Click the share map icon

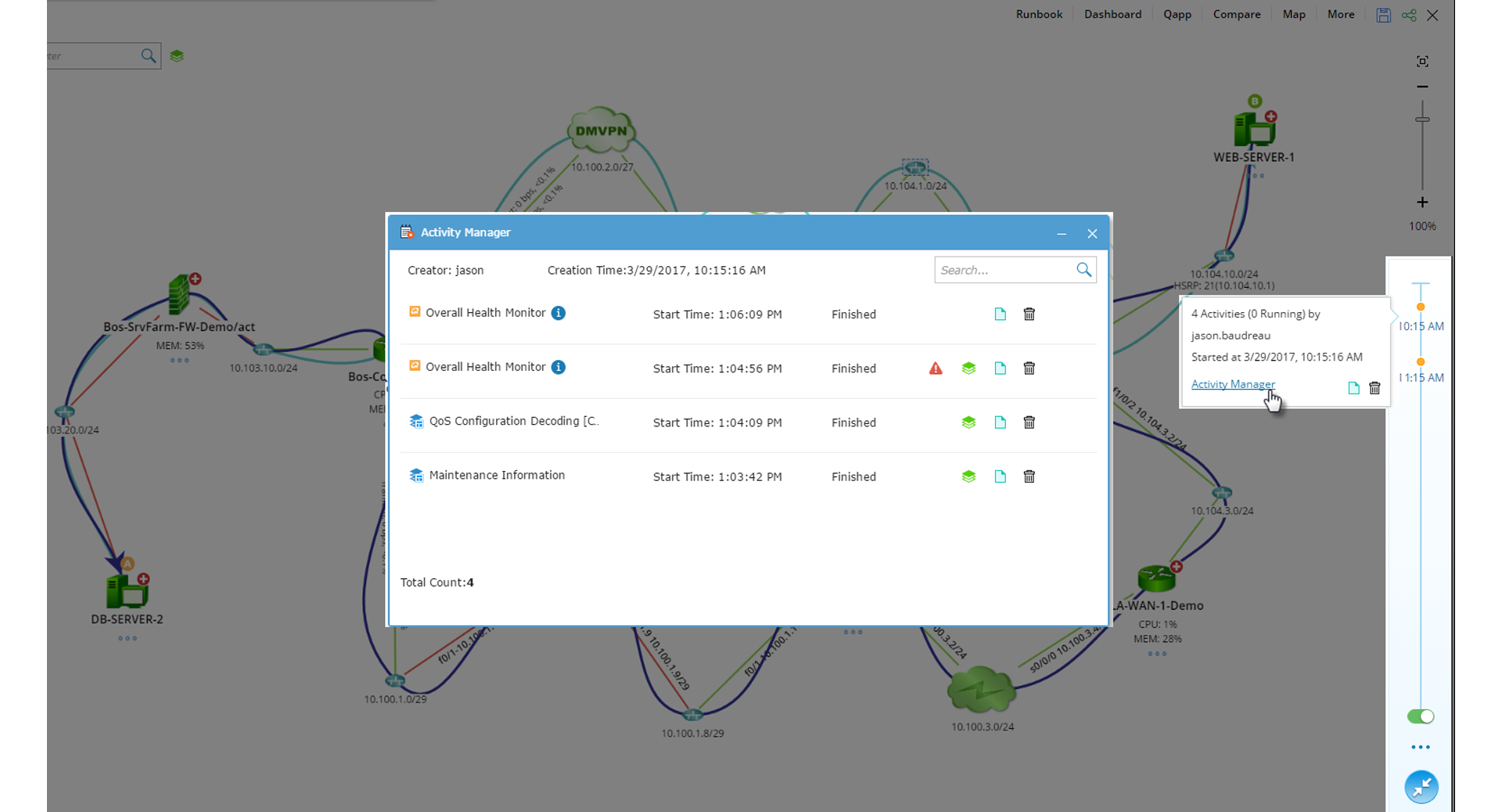pyautogui.click(x=1409, y=15)
